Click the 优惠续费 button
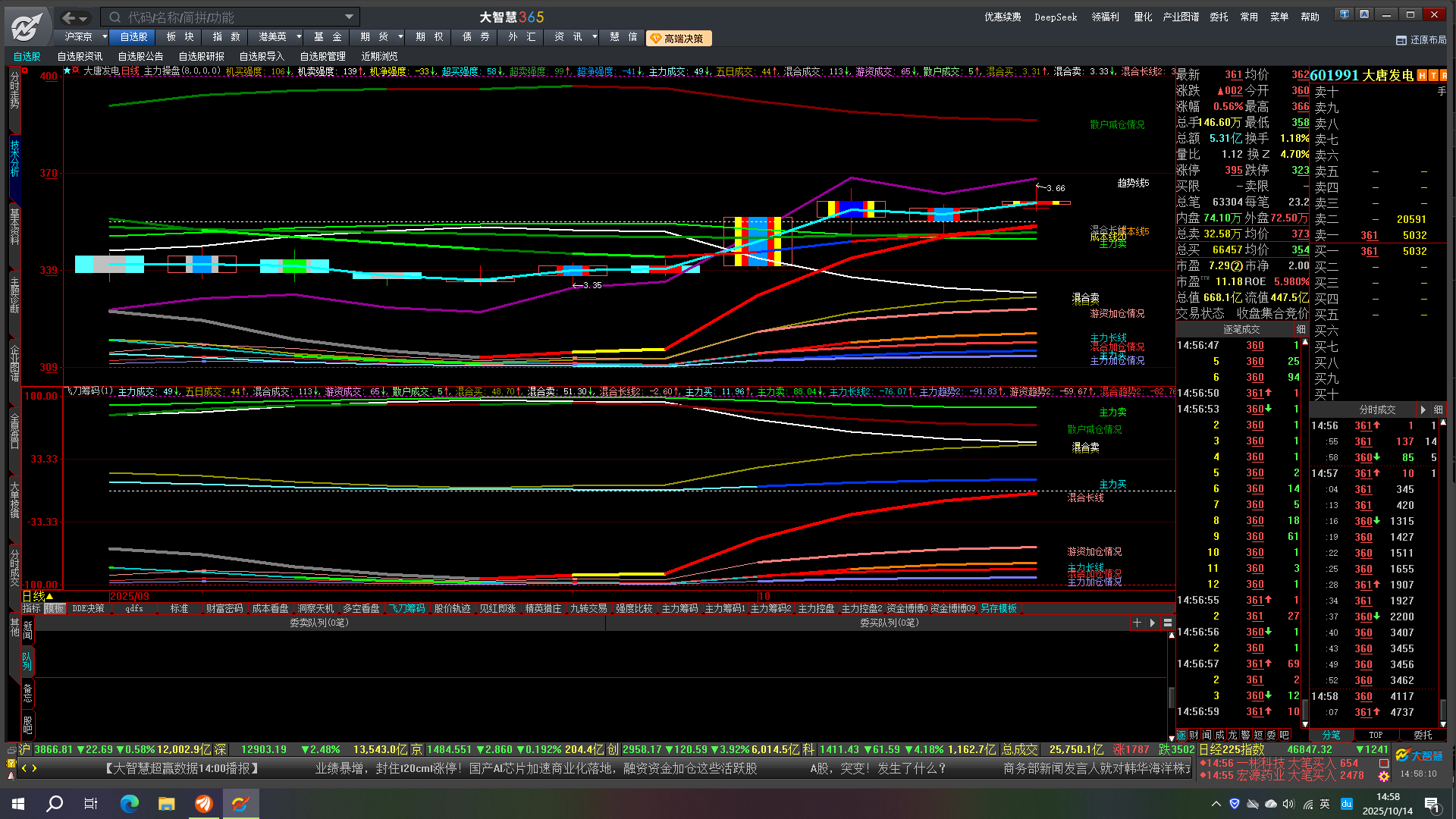This screenshot has width=1456, height=819. pos(1002,17)
